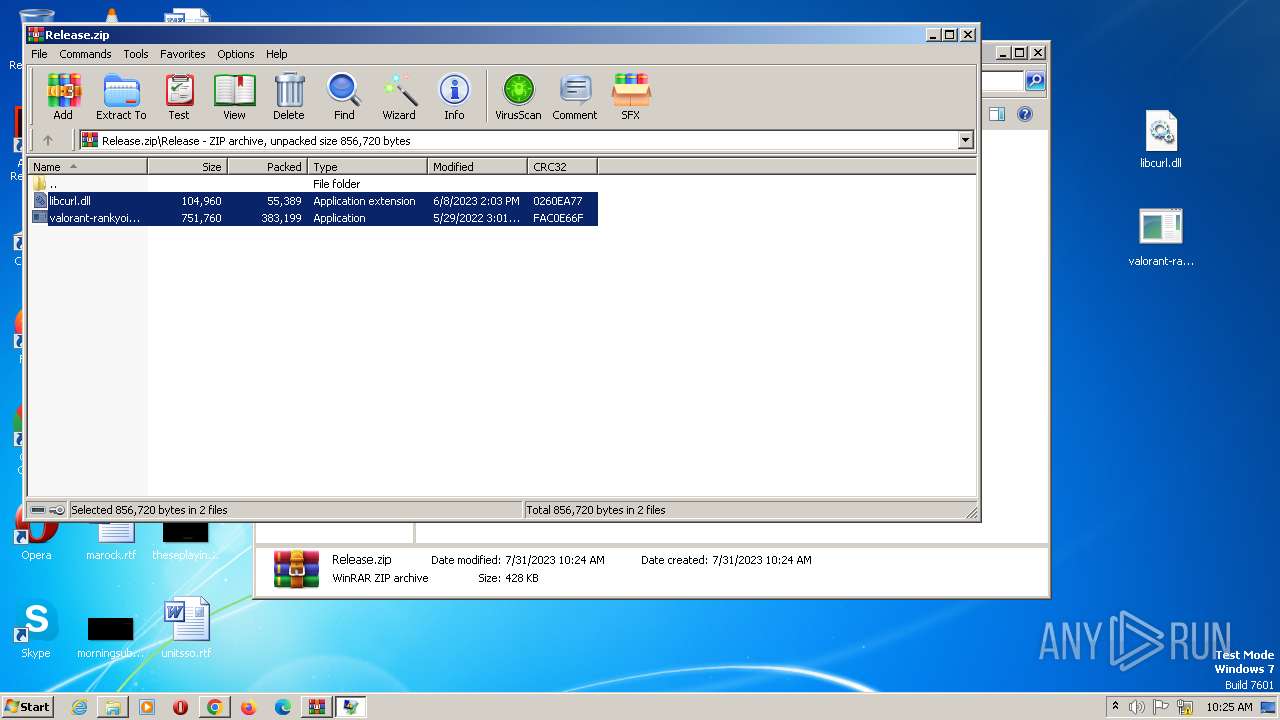Screen dimensions: 1280x720
Task: Open the Commands menu
Action: (x=85, y=54)
